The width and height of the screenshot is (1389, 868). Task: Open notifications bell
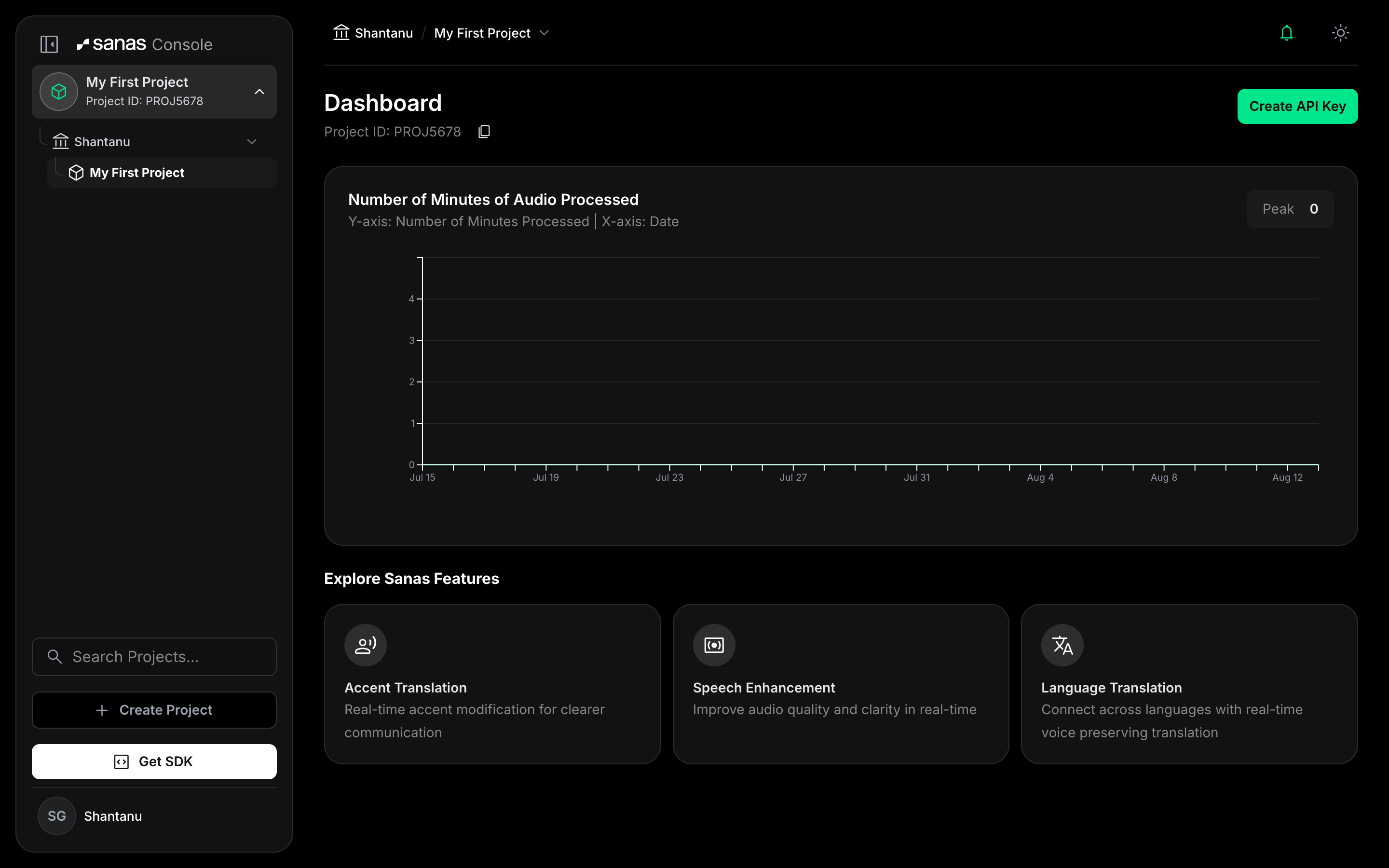pos(1287,33)
